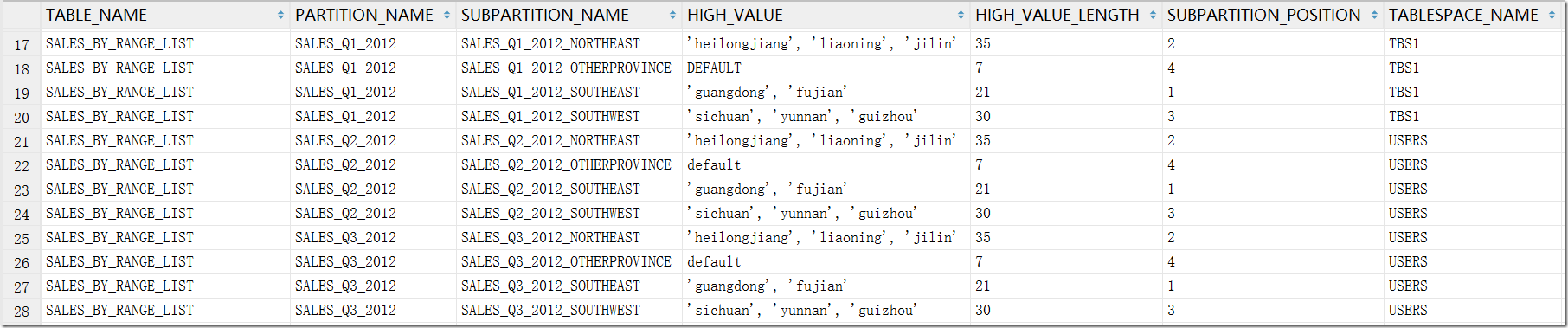Click the TBS1 tablespace cell in row 20
The width and height of the screenshot is (1568, 328).
point(1404,116)
